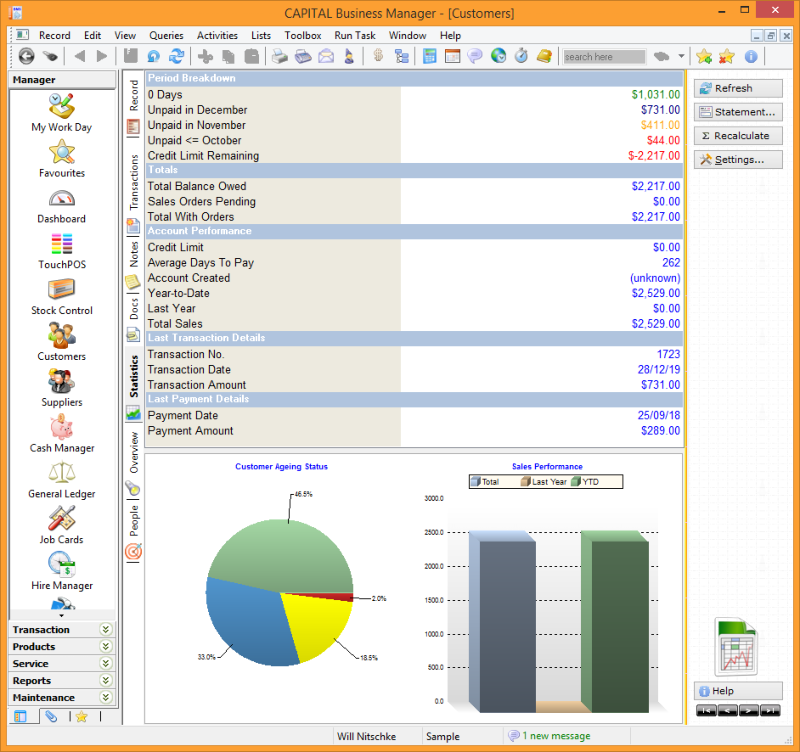Click the Remove Favourite star icon

[727, 56]
